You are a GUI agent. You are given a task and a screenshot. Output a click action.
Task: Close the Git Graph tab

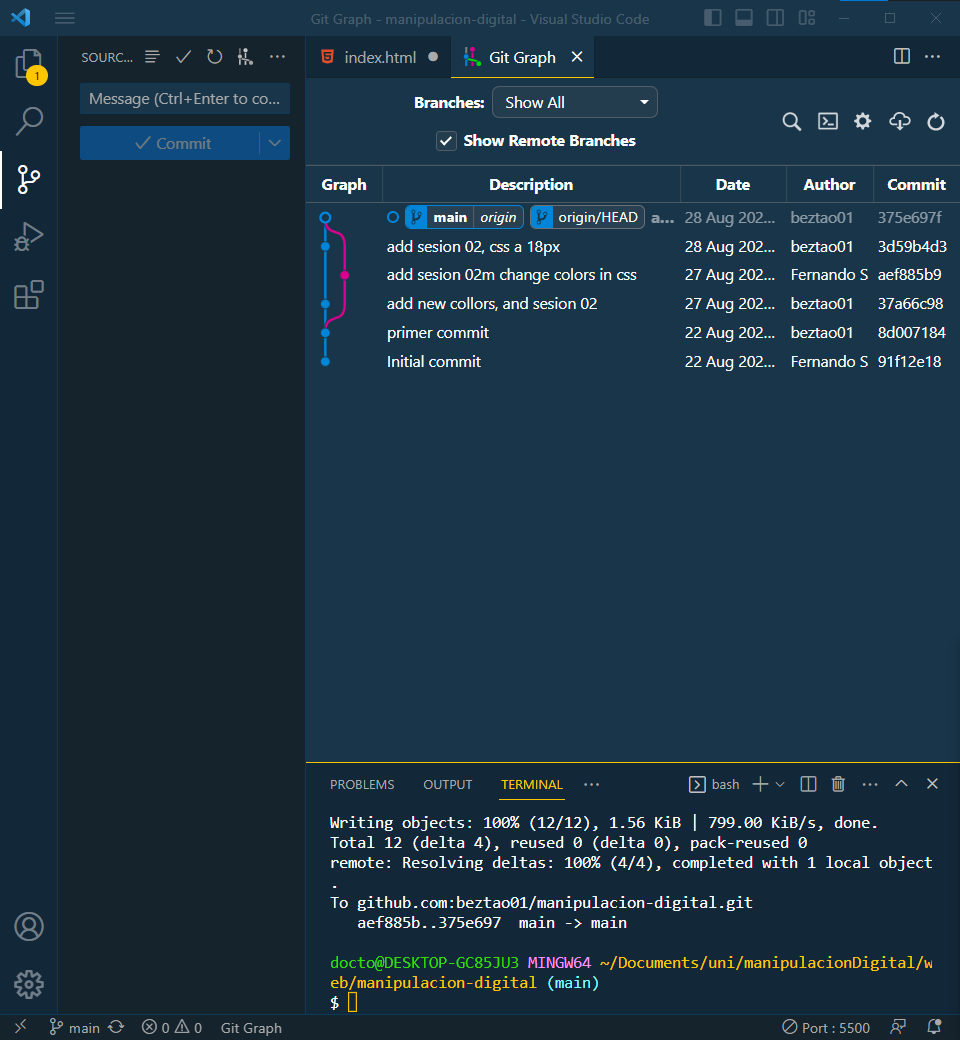(x=577, y=57)
